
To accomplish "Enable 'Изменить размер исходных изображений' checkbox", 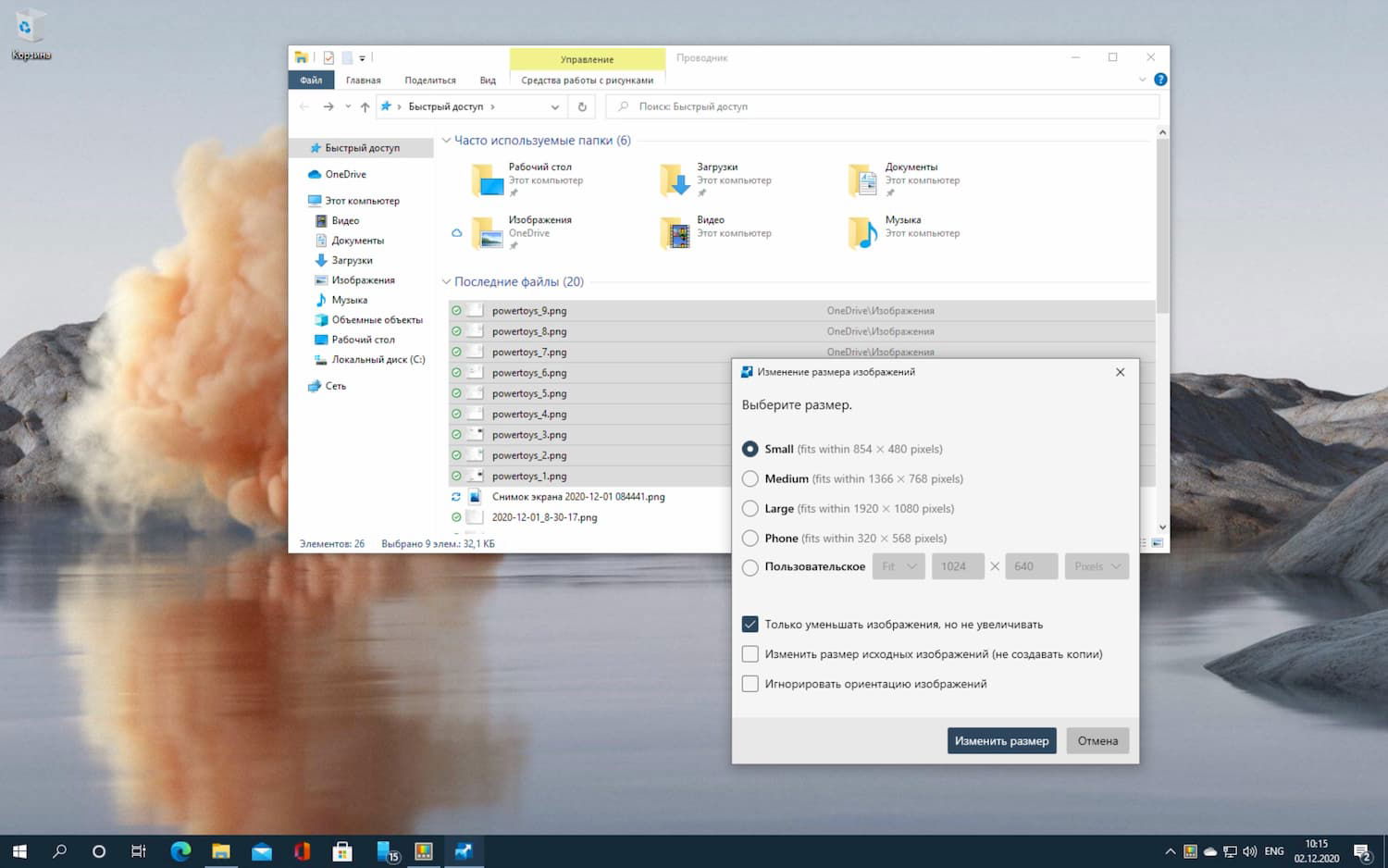I will pyautogui.click(x=750, y=654).
